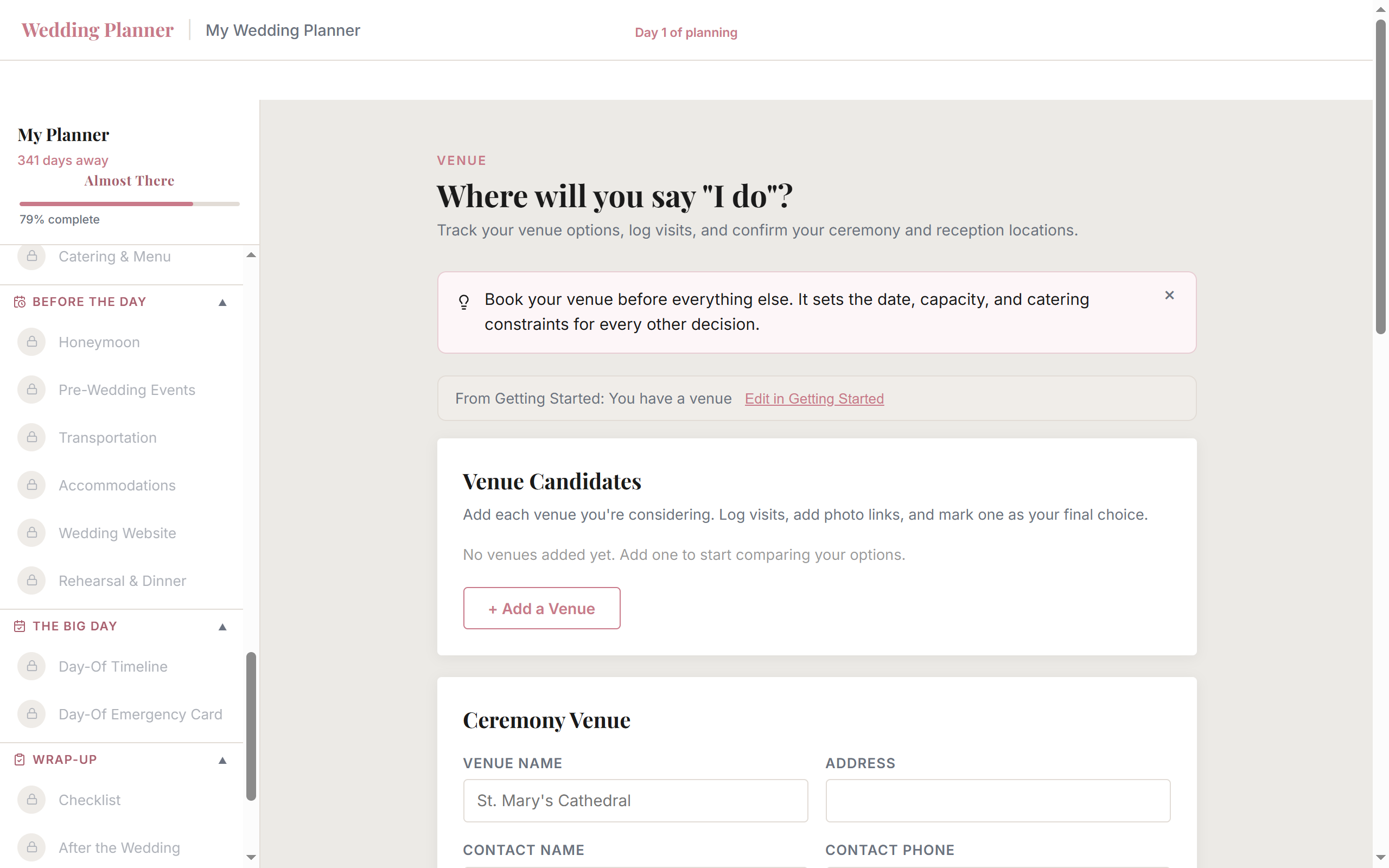Click the lock icon beside Pre-Wedding Events

tap(31, 390)
